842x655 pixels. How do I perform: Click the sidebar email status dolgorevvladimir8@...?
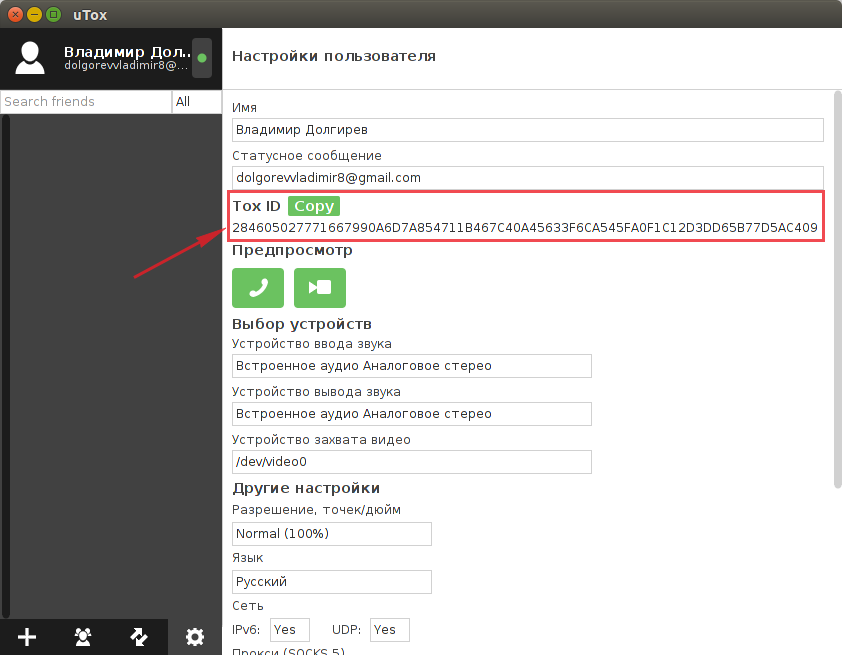click(126, 66)
